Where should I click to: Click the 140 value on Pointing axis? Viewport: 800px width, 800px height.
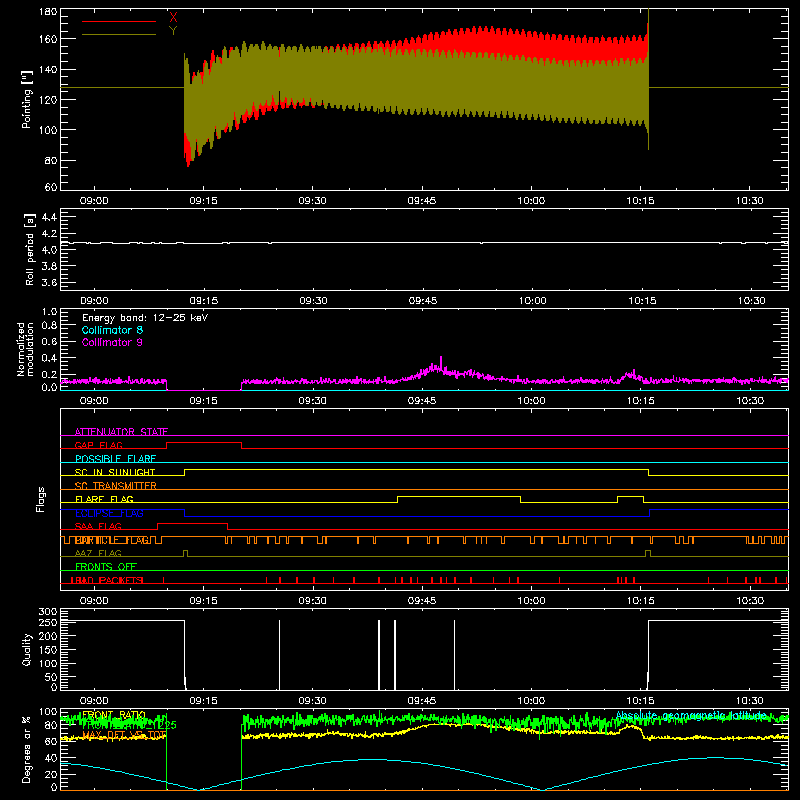47,69
